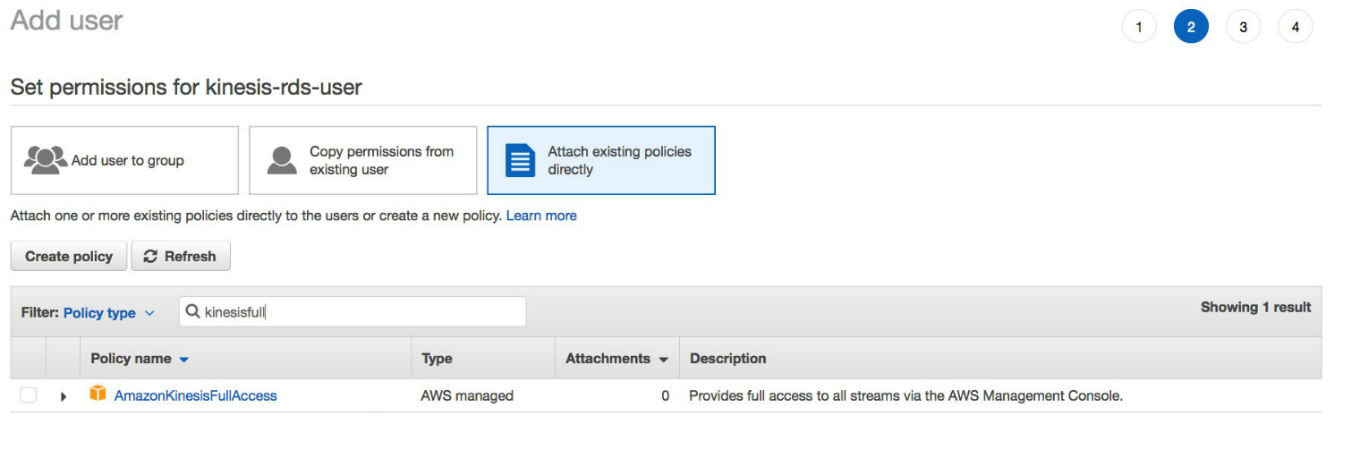Screen dimensions: 1360x475
Task: Select Attach existing policies directly
Action: click(601, 160)
